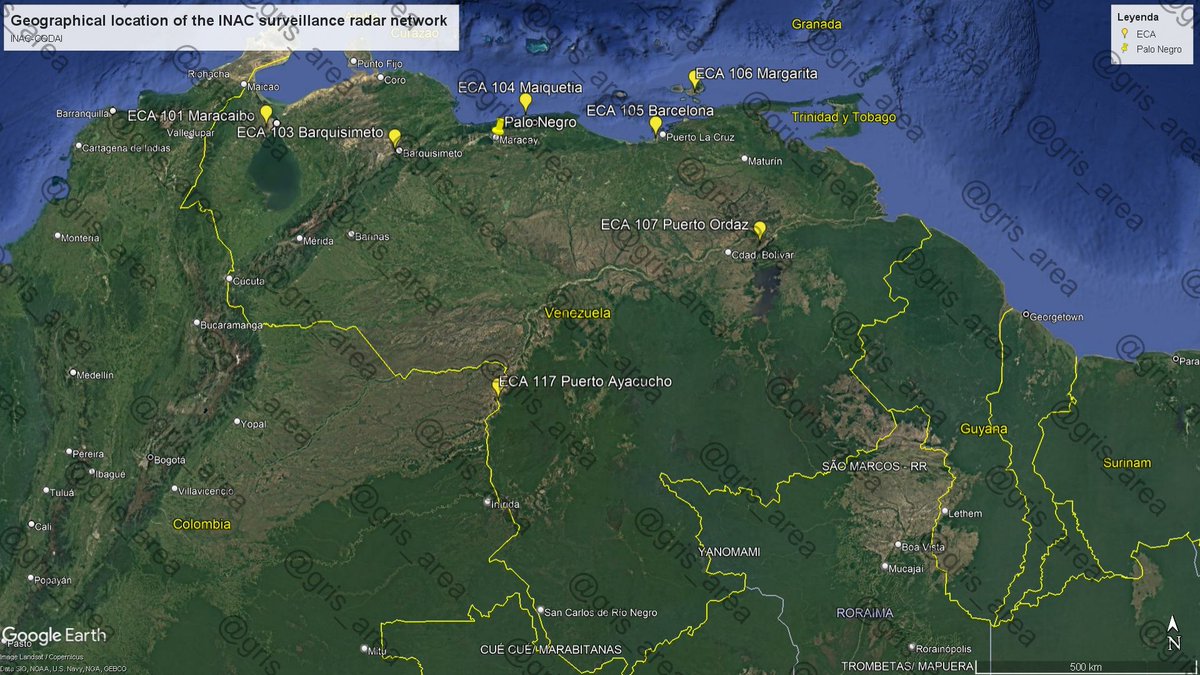Image resolution: width=1200 pixels, height=675 pixels.
Task: Click the ECA 105 Barcelona placemark pin
Action: (x=655, y=124)
